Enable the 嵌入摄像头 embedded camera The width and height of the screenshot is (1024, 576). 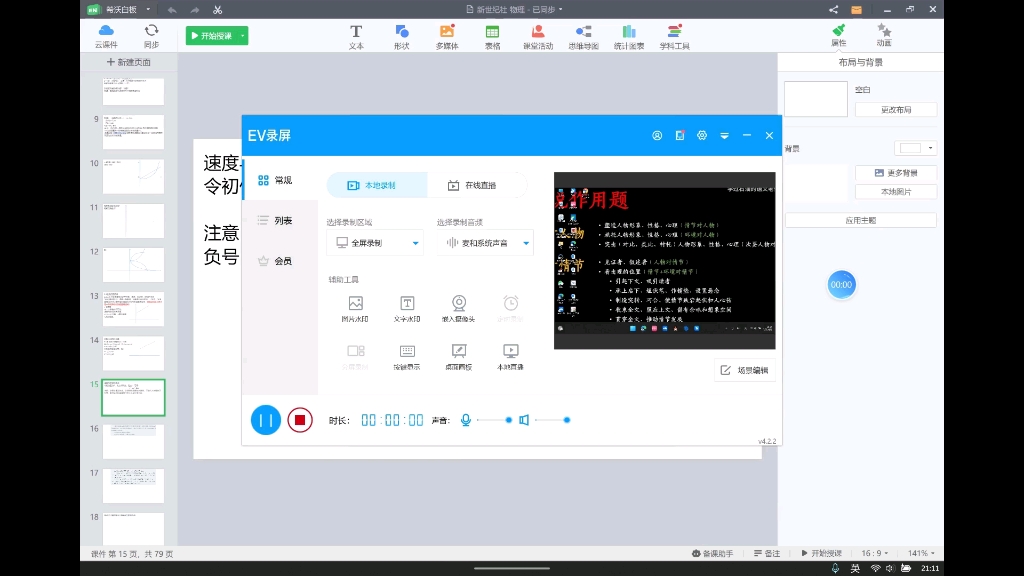point(459,306)
